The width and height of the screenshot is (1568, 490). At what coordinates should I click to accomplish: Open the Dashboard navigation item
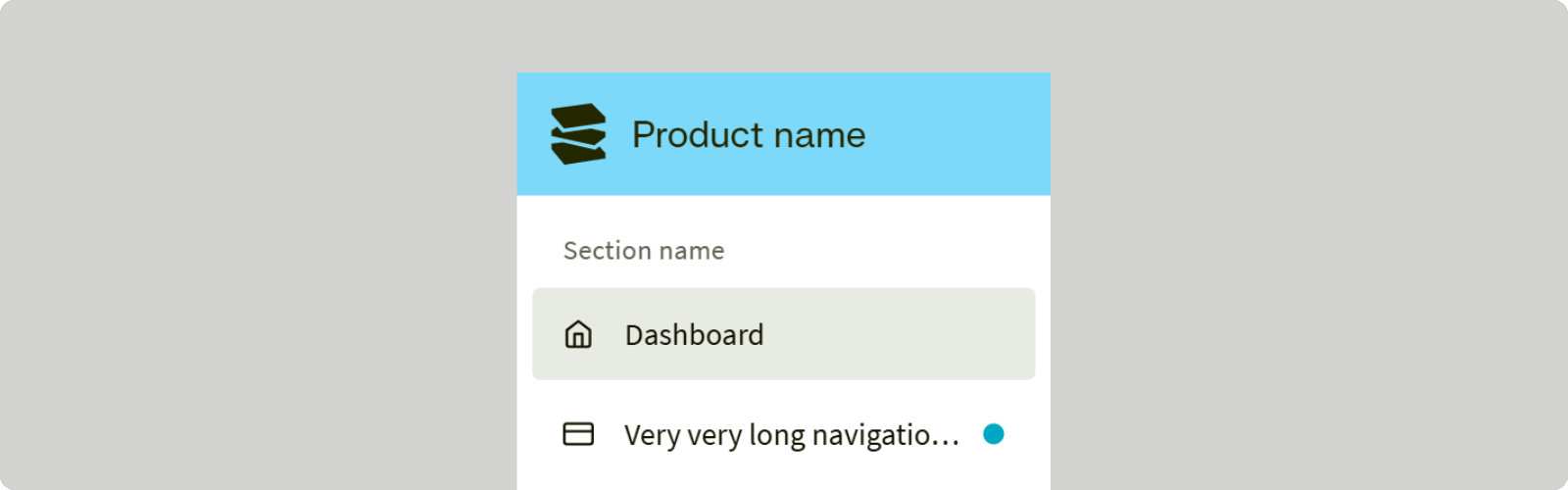[694, 335]
